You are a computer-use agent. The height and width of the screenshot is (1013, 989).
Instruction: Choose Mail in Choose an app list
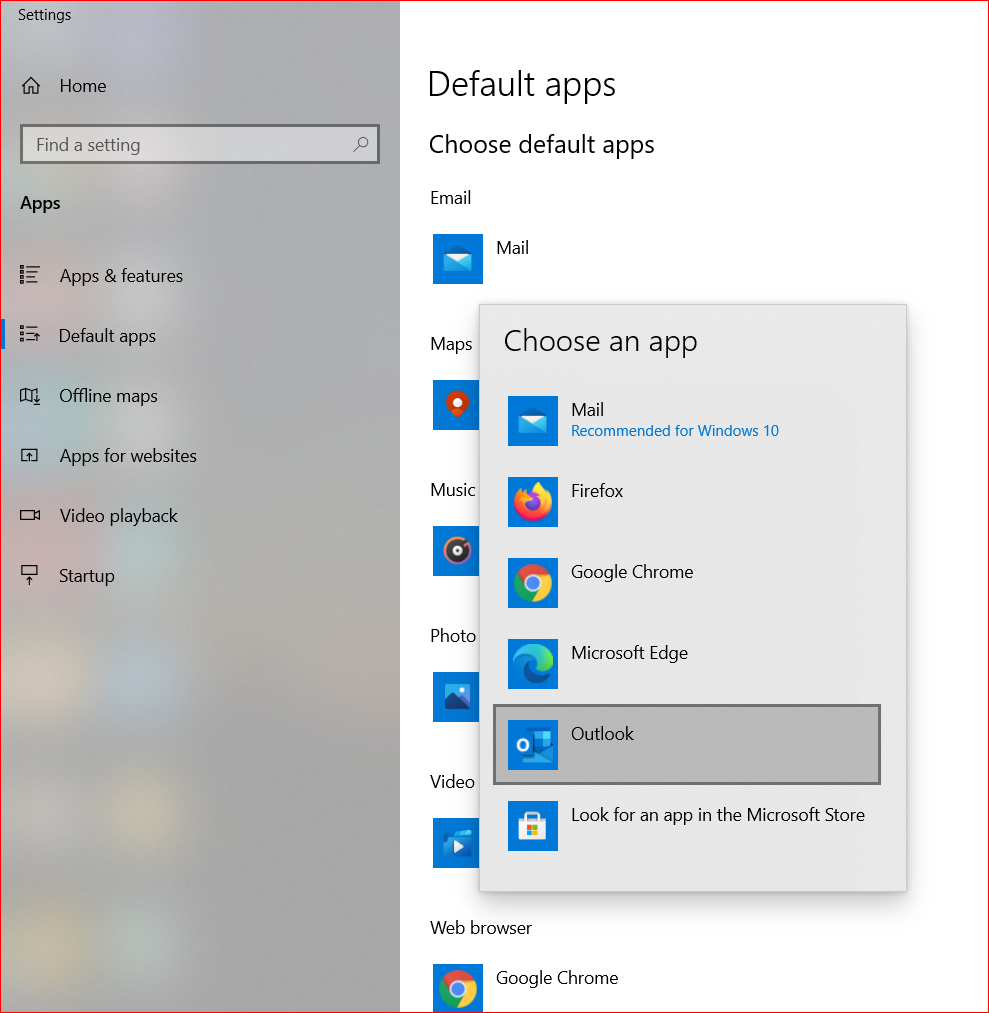pos(687,421)
